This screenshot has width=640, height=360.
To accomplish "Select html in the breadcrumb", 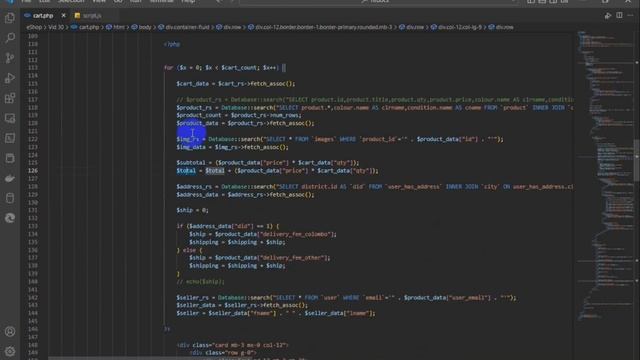I will (116, 27).
